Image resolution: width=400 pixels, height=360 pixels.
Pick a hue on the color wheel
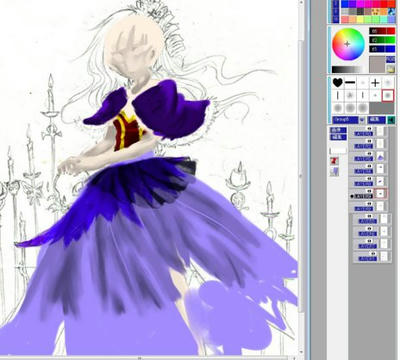(348, 44)
